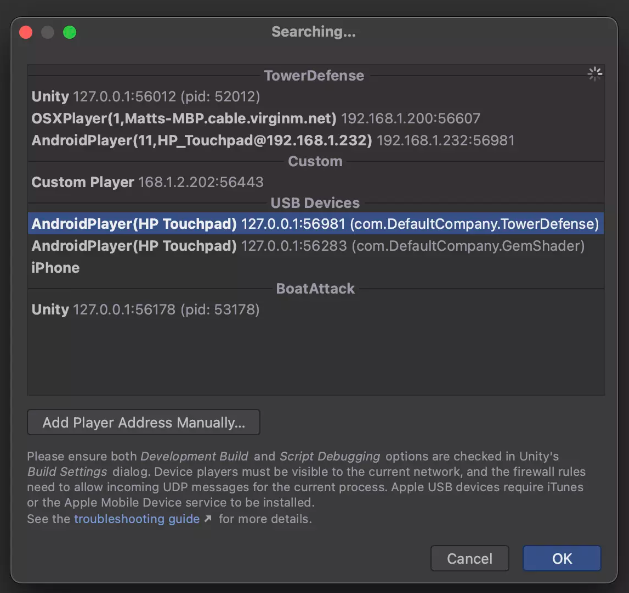Click the loading spinner icon

coord(595,74)
